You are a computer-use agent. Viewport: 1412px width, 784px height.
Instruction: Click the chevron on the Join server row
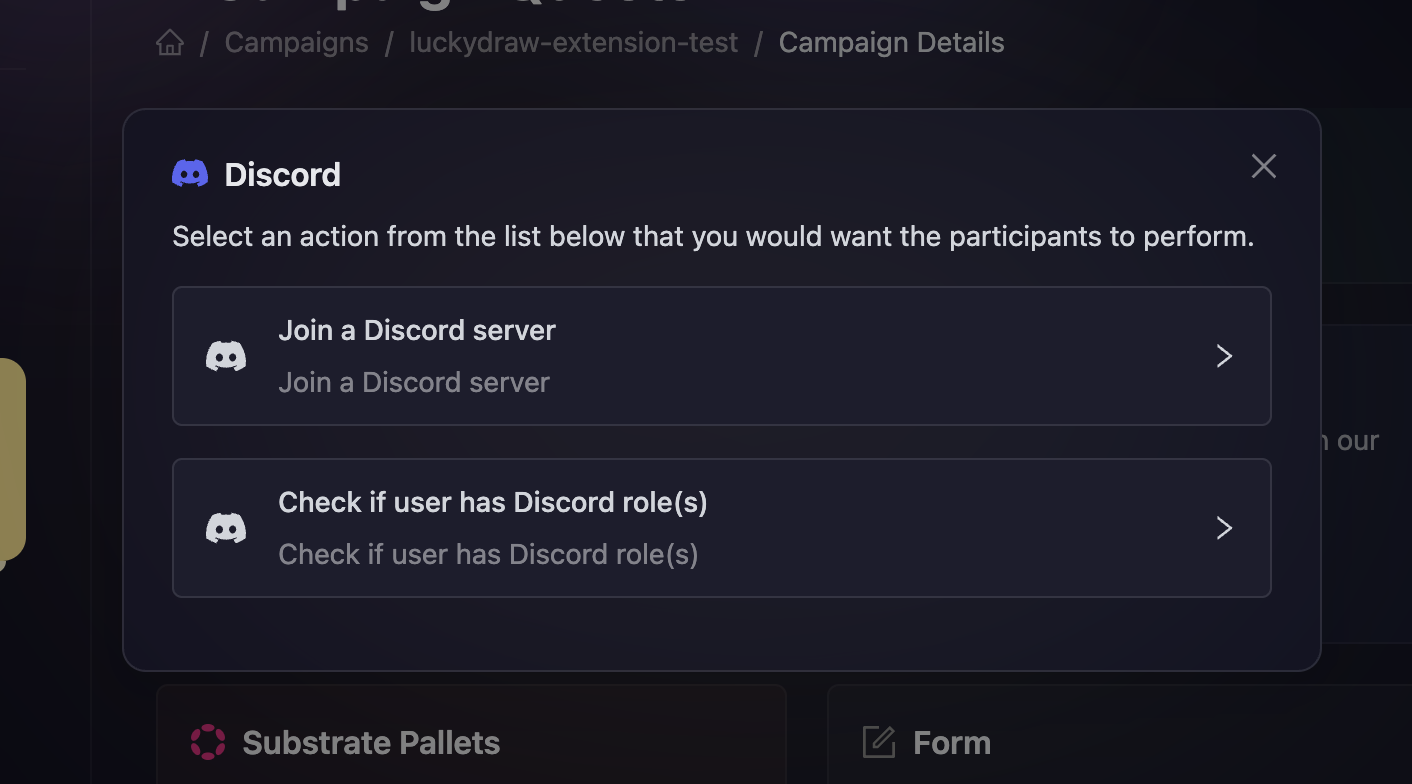[1224, 356]
